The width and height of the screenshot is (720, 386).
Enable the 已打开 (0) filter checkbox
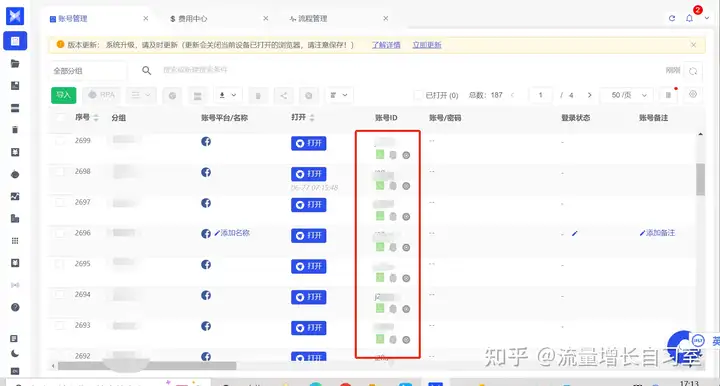point(418,95)
